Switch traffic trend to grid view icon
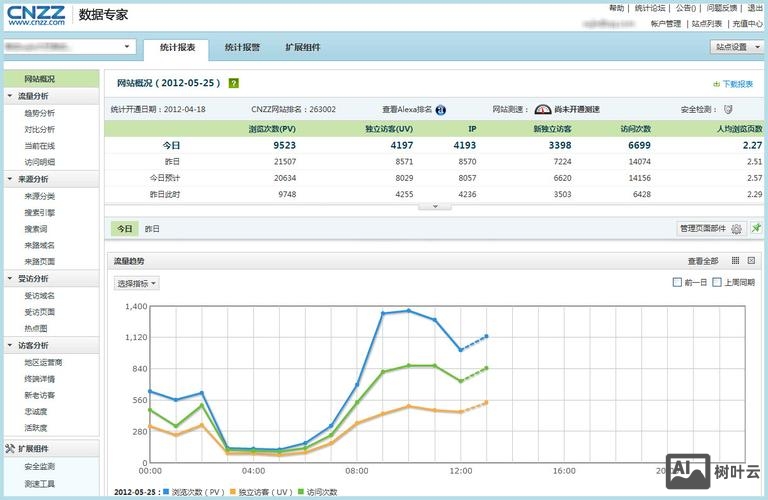 [735, 261]
